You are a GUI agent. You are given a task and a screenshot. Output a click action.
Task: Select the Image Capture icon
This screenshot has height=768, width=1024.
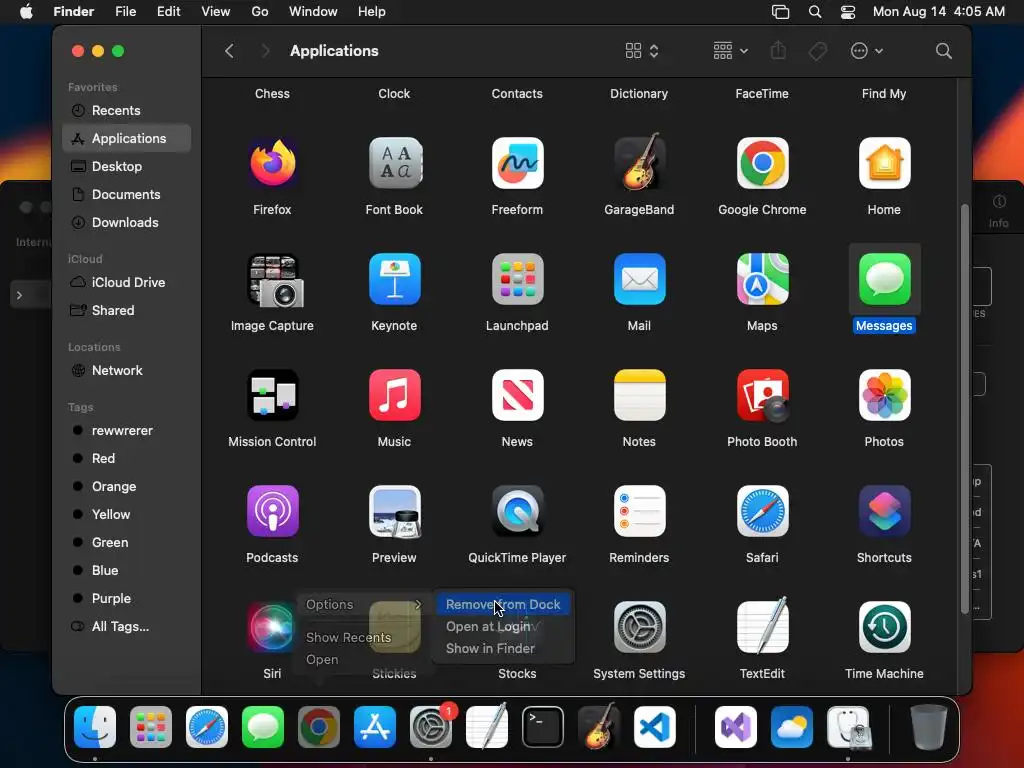pyautogui.click(x=274, y=280)
